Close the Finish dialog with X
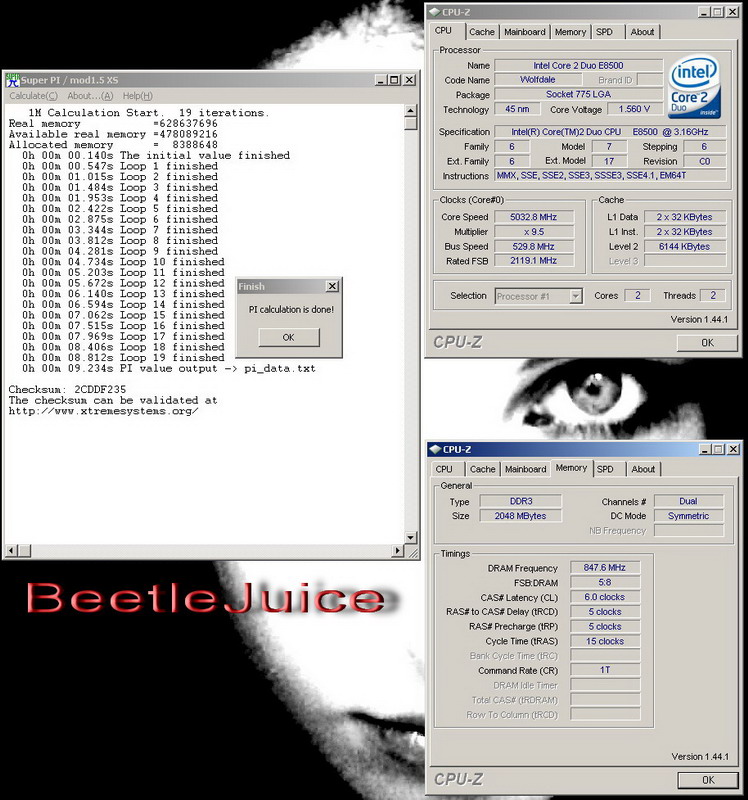 (x=332, y=286)
